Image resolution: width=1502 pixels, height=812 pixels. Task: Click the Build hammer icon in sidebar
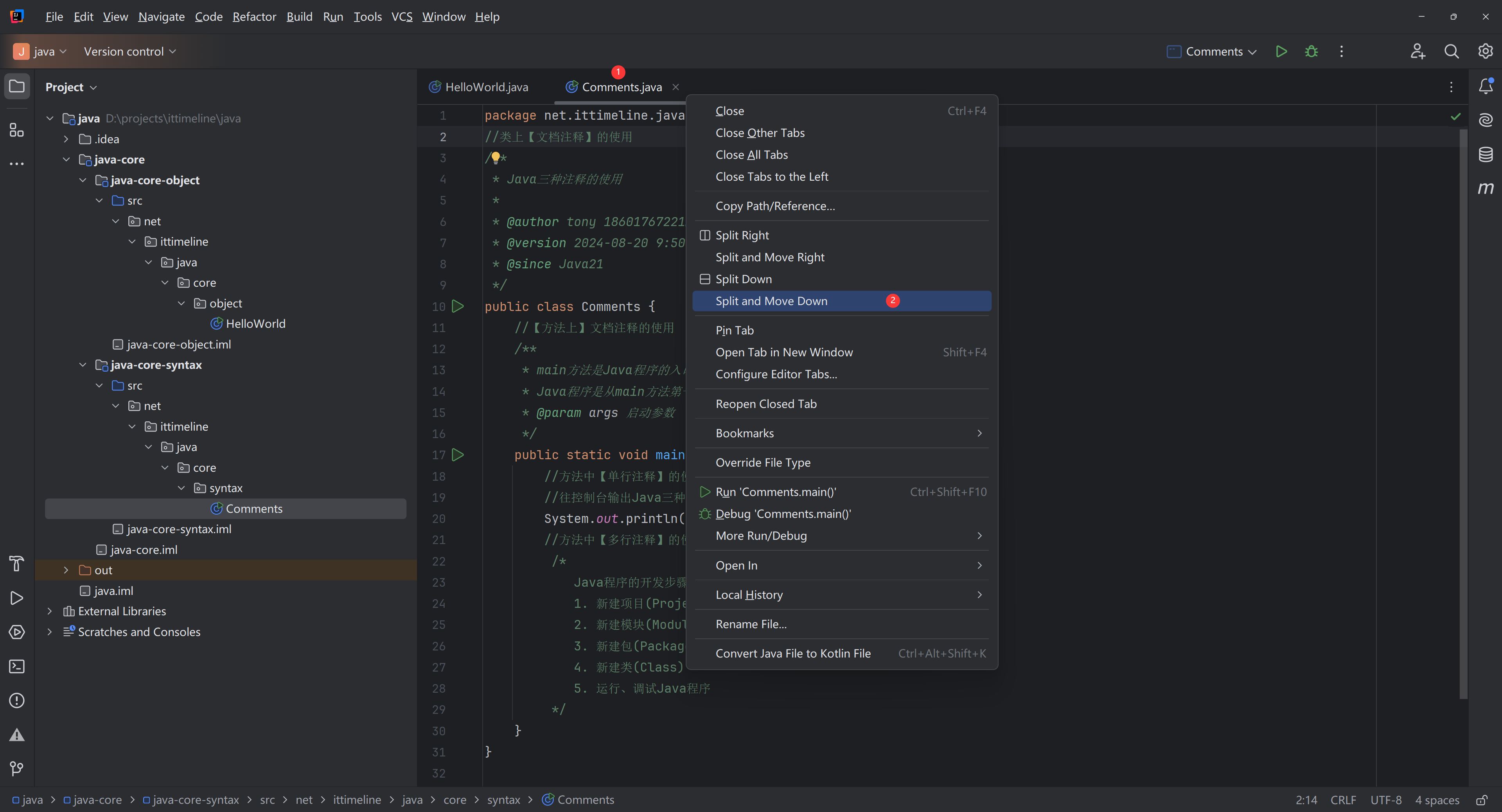coord(16,564)
